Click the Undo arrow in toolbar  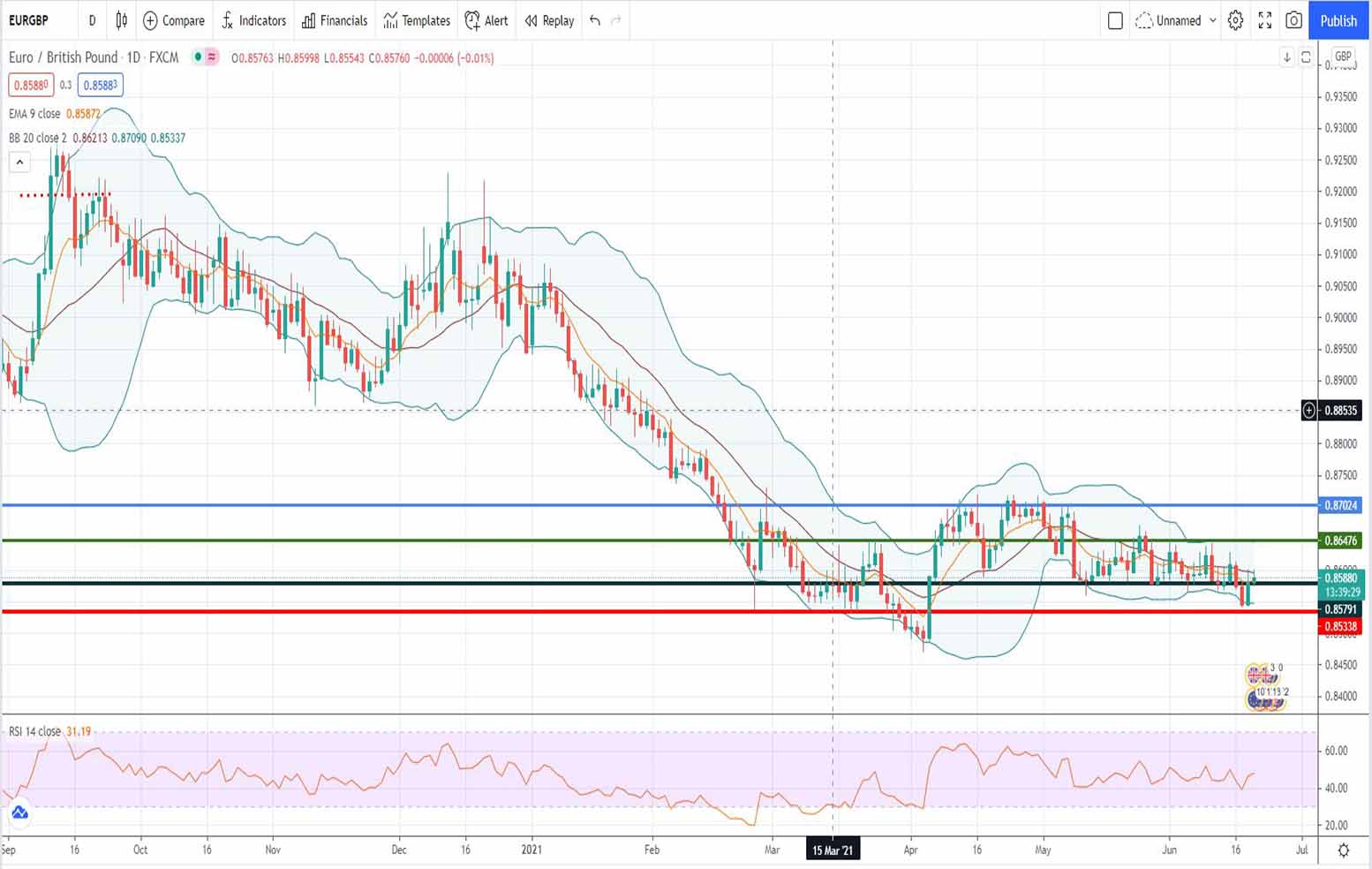coord(595,20)
